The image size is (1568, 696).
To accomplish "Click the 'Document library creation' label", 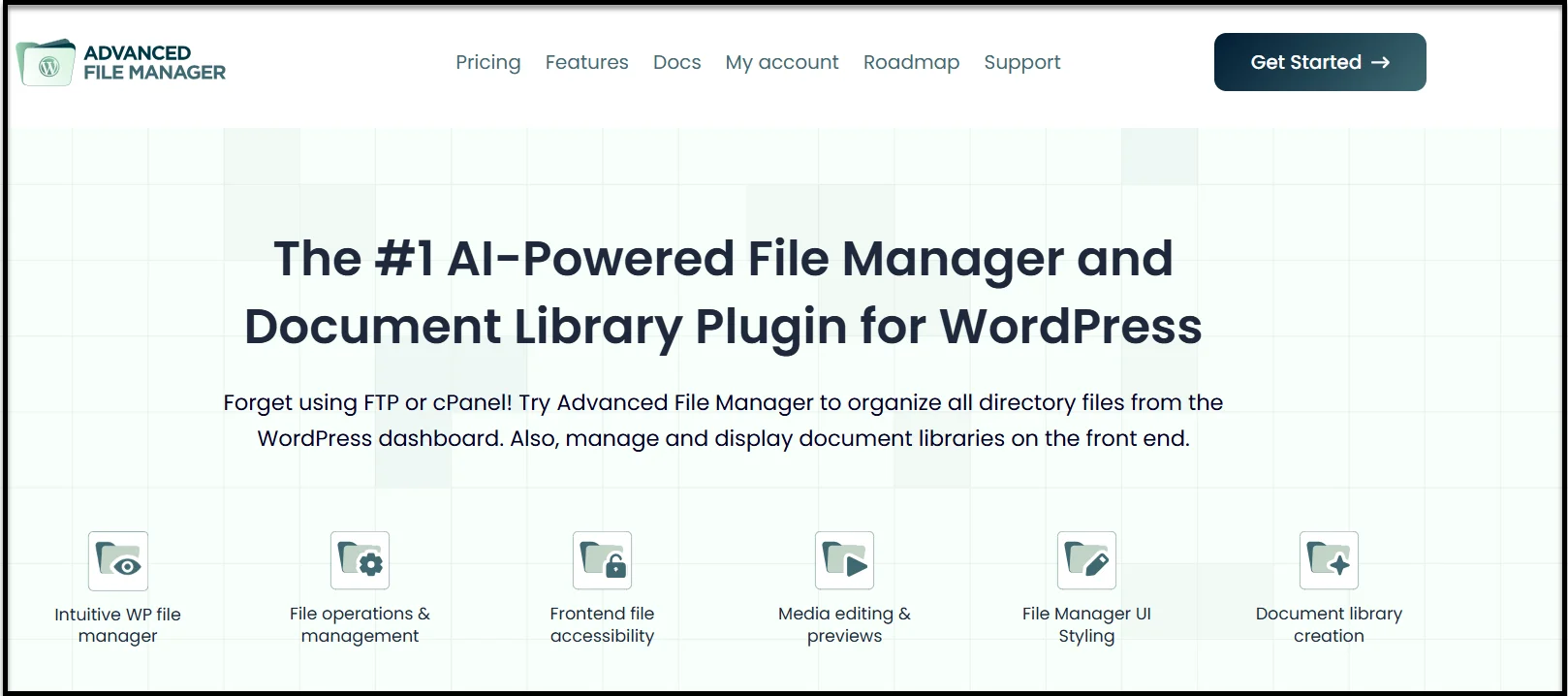I will coord(1329,625).
